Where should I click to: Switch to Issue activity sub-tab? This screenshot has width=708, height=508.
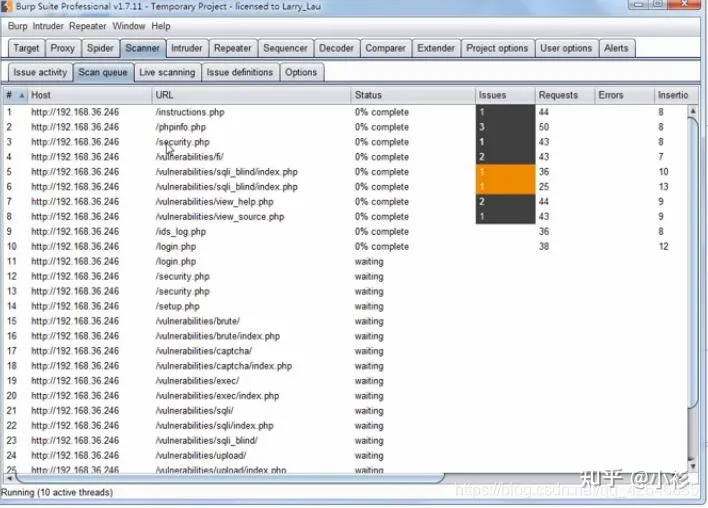(x=40, y=72)
